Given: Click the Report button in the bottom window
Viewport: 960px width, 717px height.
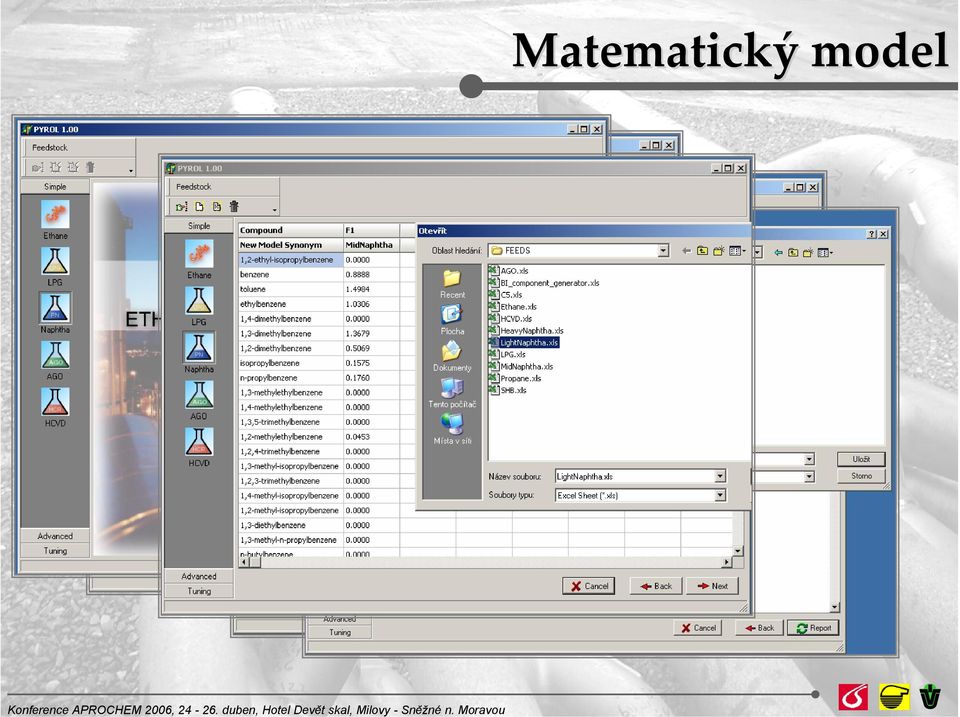Looking at the screenshot, I should pos(814,628).
